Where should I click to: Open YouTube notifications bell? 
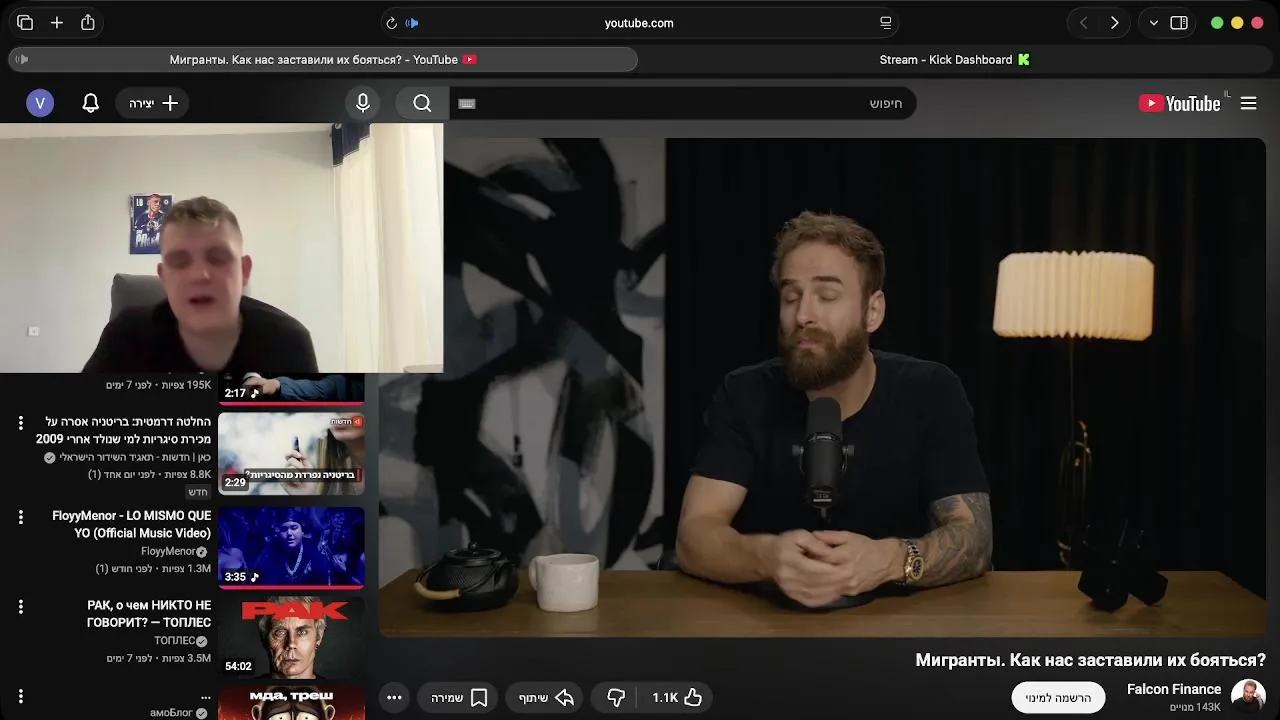[90, 103]
